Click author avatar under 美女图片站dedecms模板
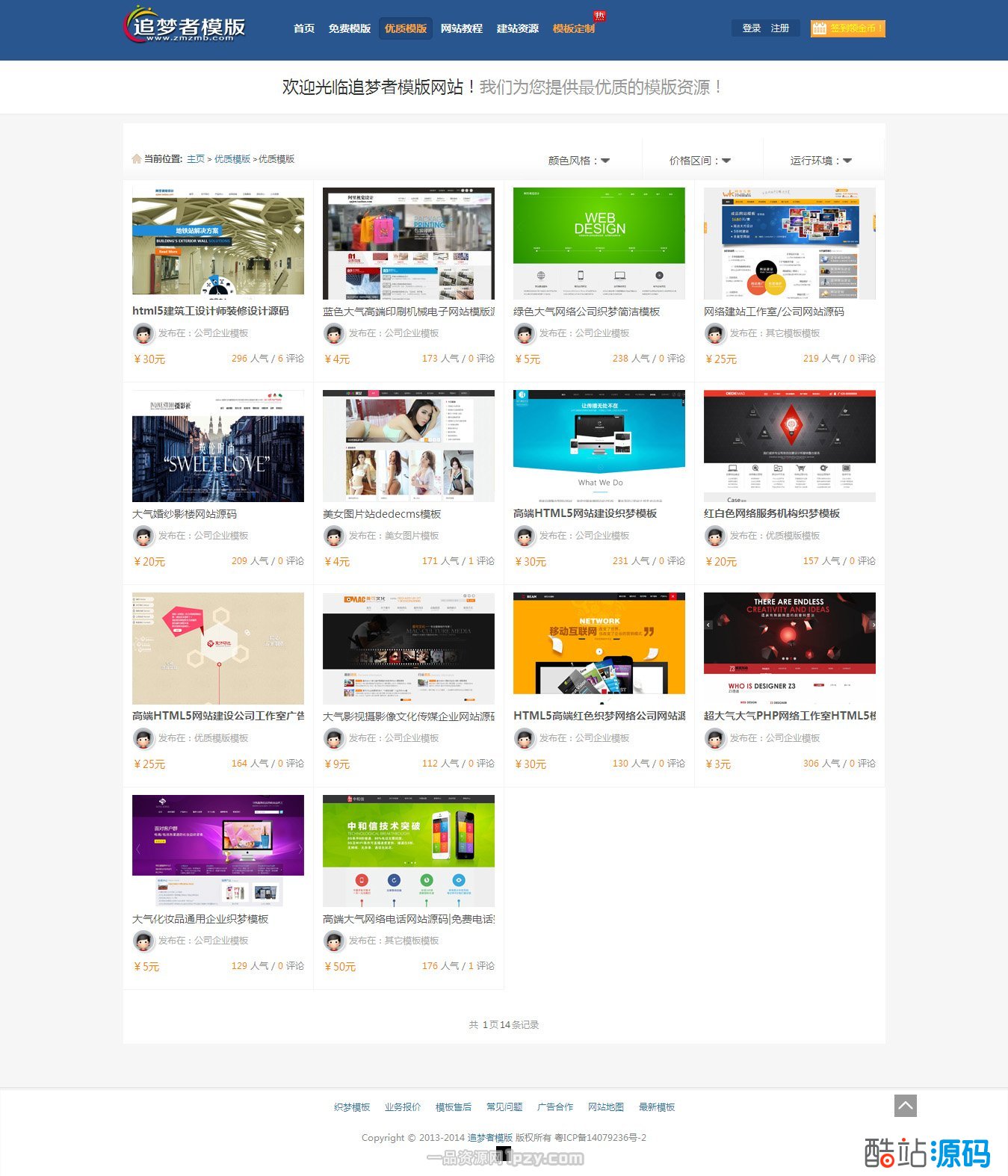The height and width of the screenshot is (1176, 1008). point(333,536)
